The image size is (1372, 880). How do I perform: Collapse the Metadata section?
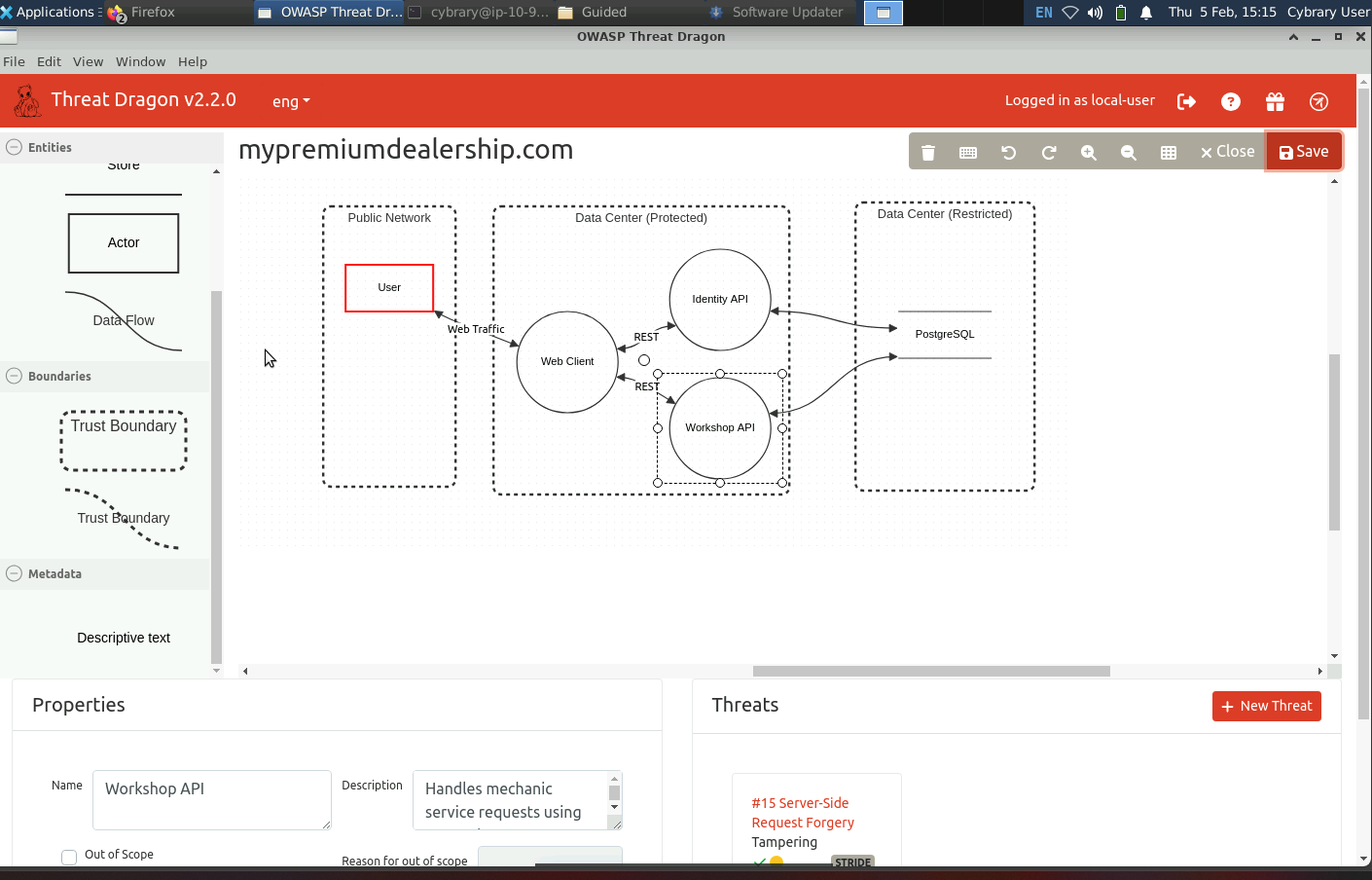[15, 573]
